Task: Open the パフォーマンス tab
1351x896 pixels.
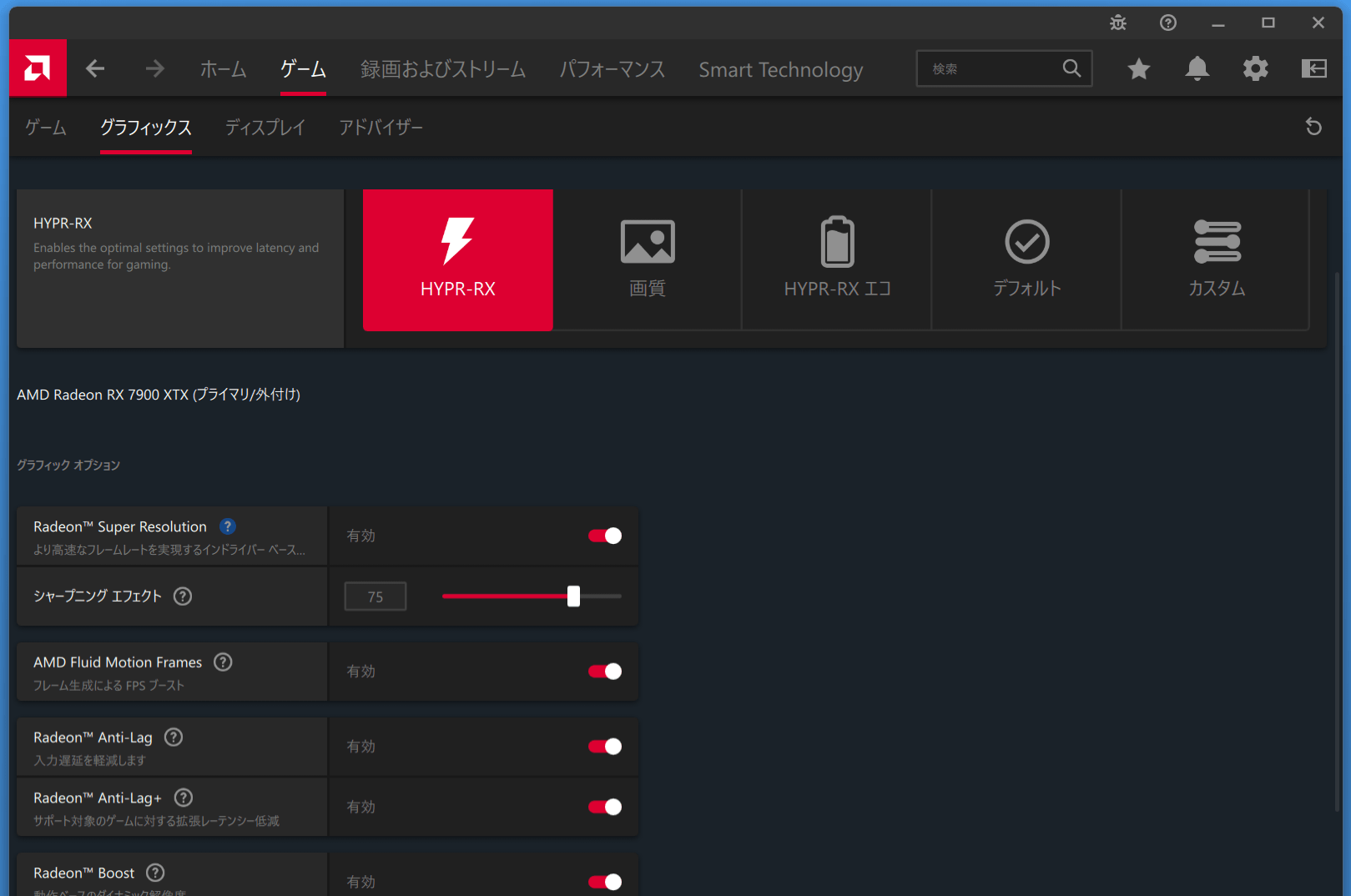Action: pos(612,69)
